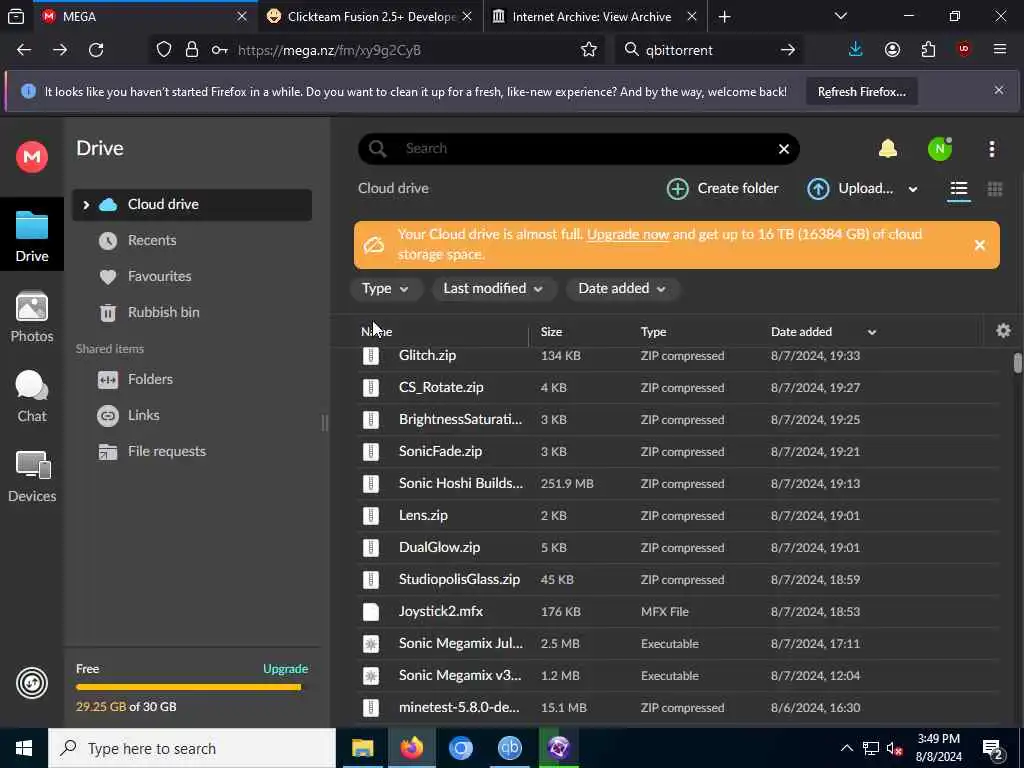Sort by the Size column header
This screenshot has width=1024, height=768.
551,332
